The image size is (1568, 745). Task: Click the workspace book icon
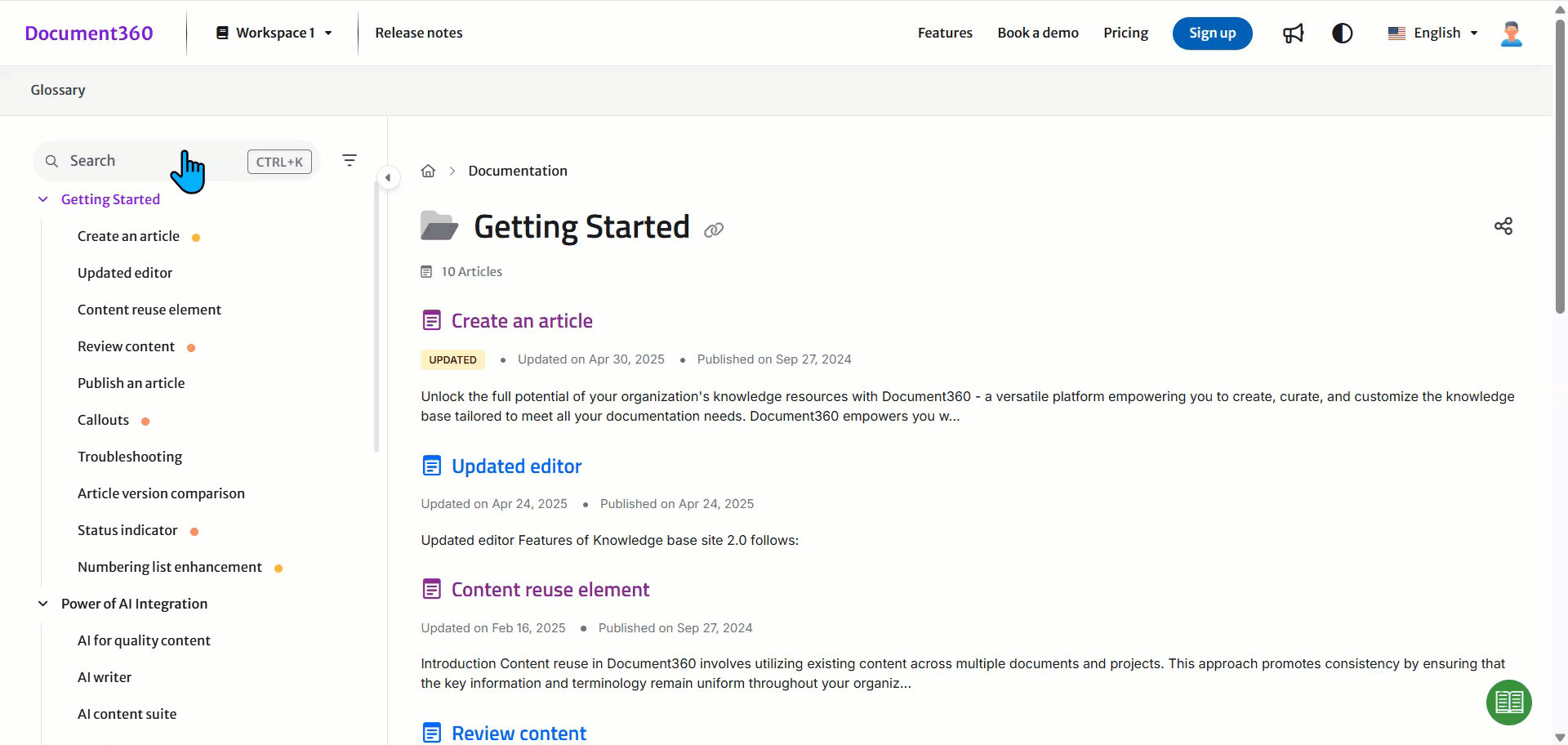point(222,33)
